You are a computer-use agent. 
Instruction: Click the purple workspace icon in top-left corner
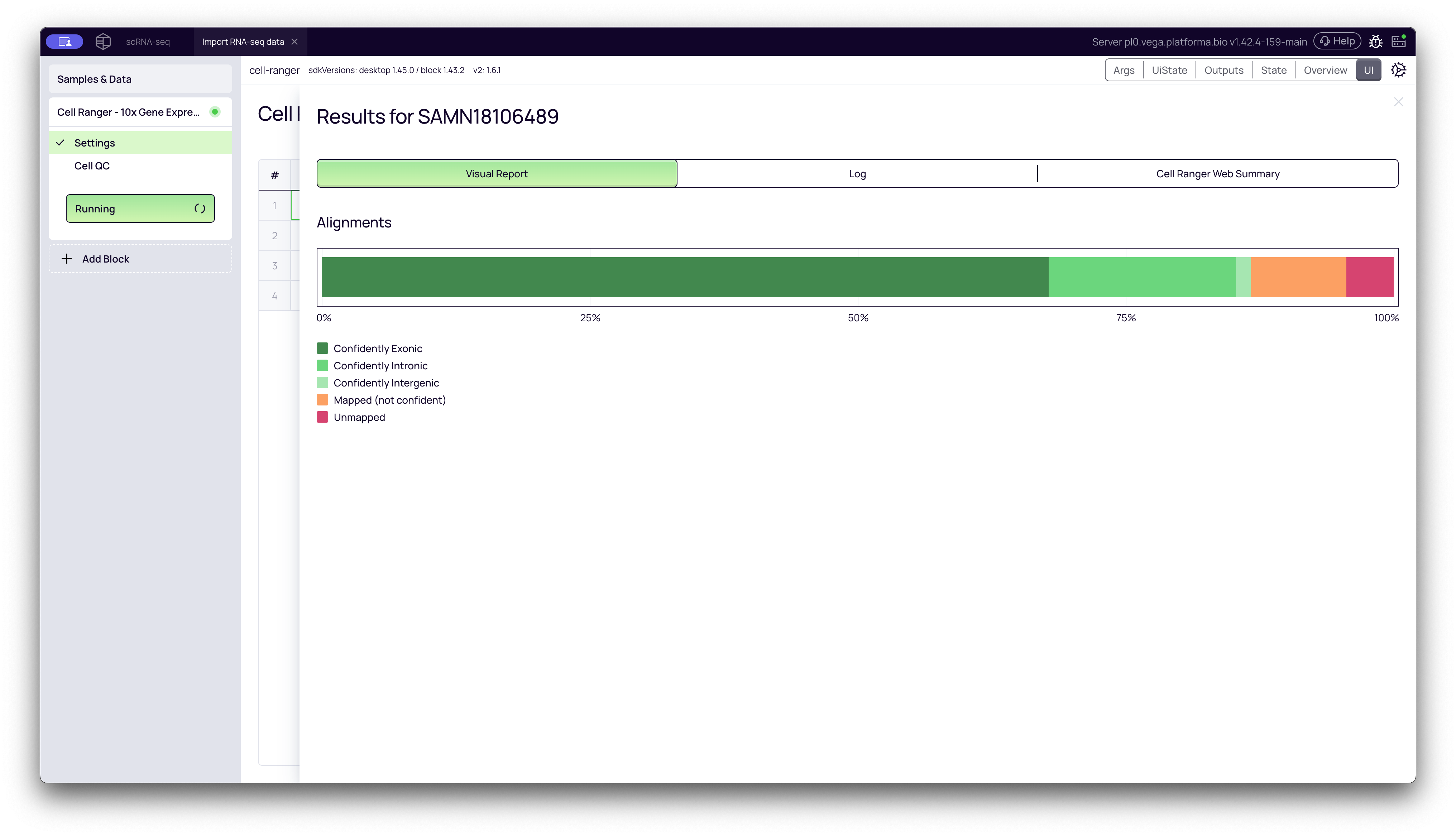pos(64,41)
